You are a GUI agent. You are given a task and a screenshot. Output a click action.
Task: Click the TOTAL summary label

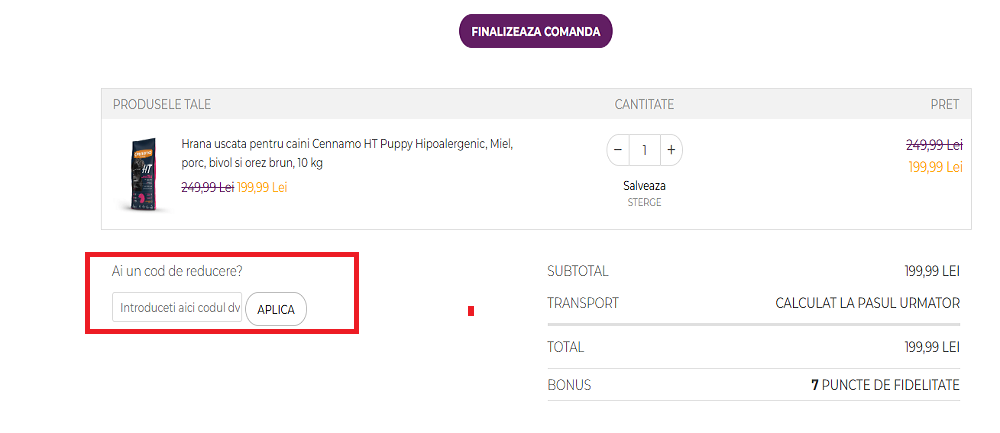[565, 347]
